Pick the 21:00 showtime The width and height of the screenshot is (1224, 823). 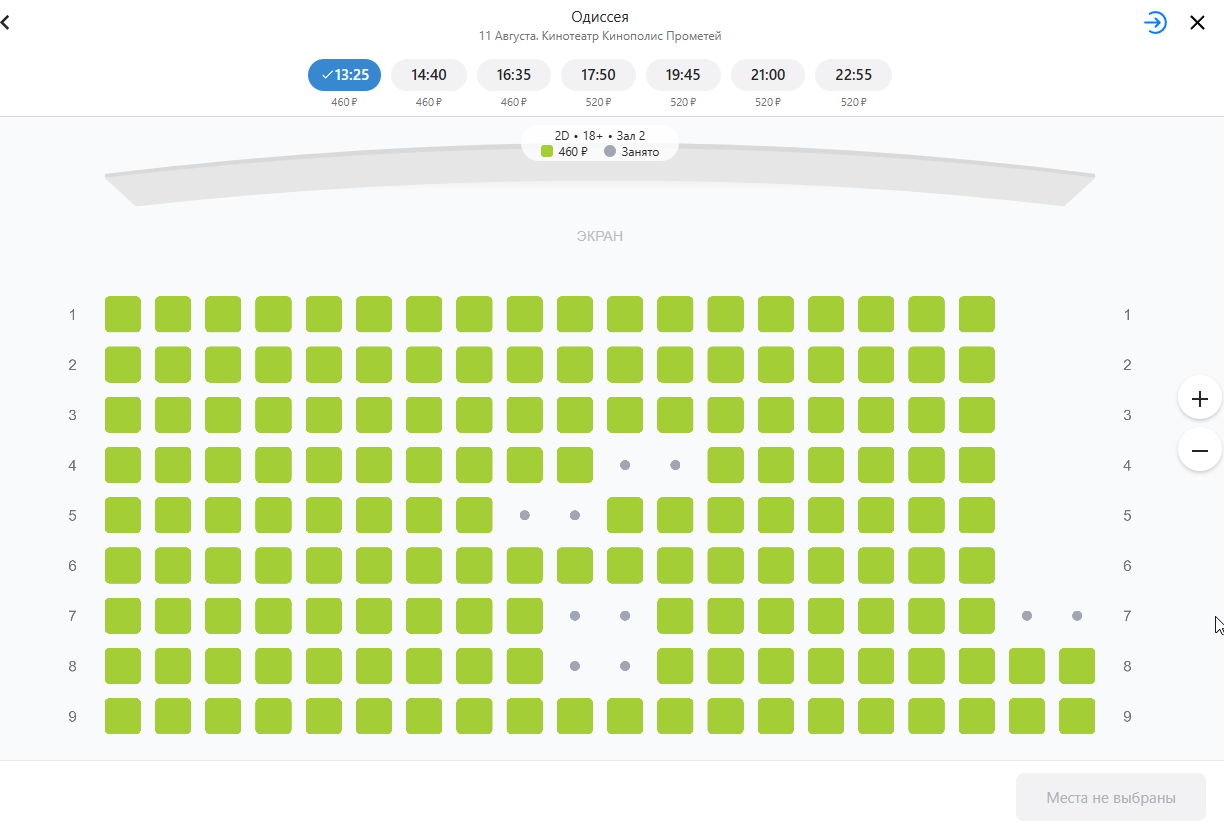pyautogui.click(x=768, y=75)
